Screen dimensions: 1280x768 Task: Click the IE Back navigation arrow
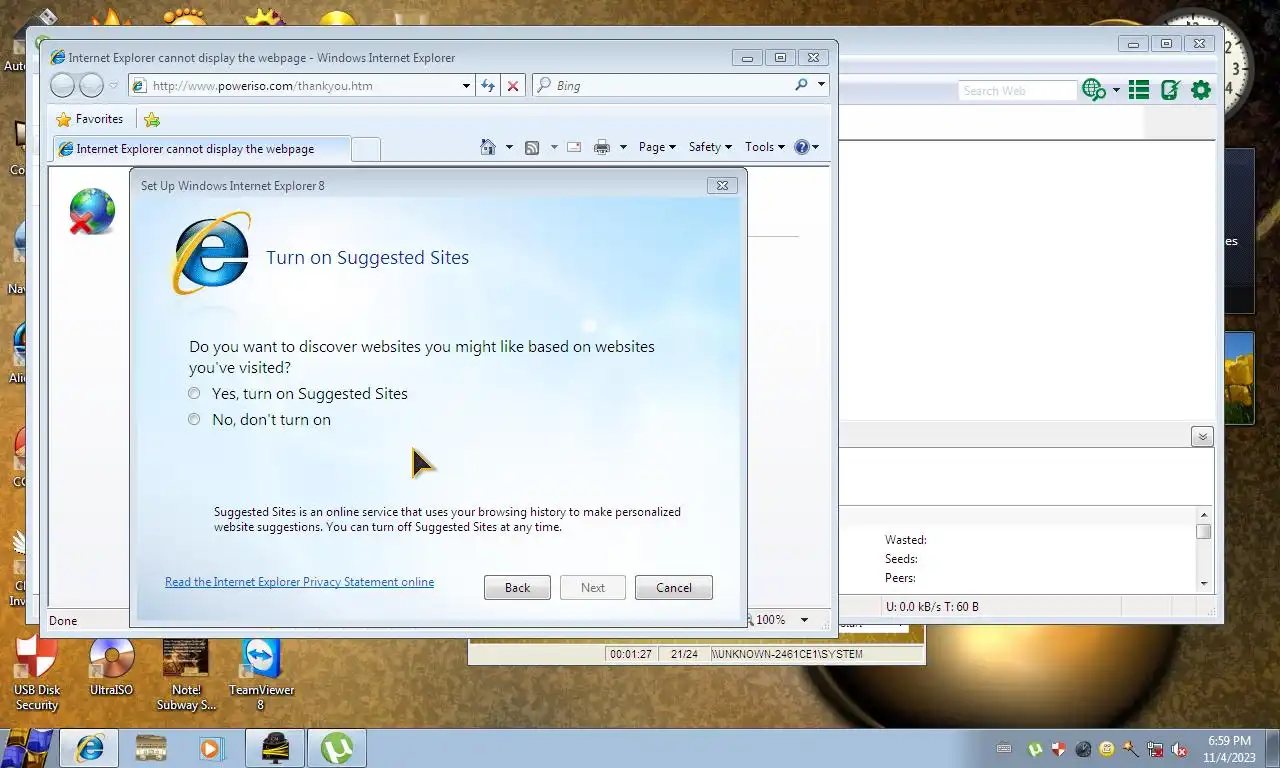click(x=62, y=86)
